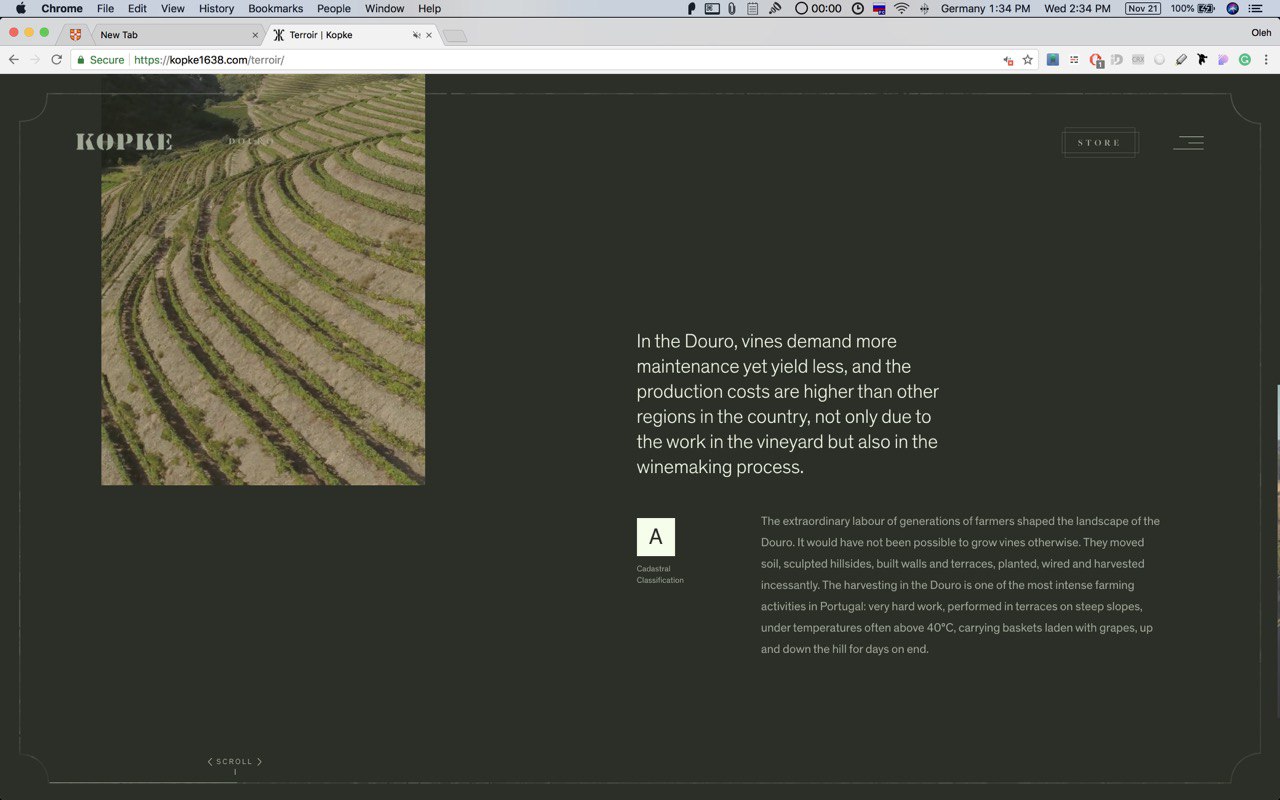This screenshot has width=1280, height=800.
Task: Open the History menu
Action: click(216, 9)
